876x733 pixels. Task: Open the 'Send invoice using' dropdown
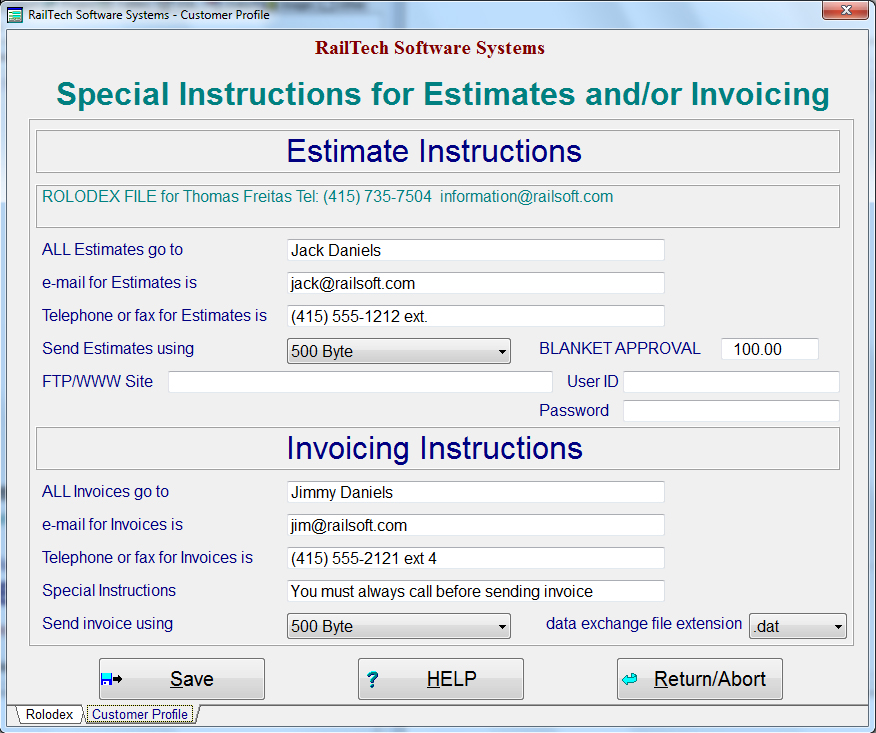tap(502, 626)
